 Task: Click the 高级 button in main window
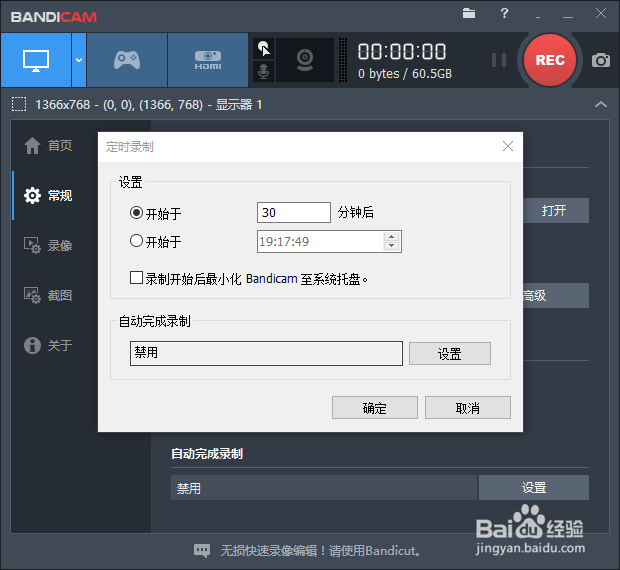click(x=556, y=295)
